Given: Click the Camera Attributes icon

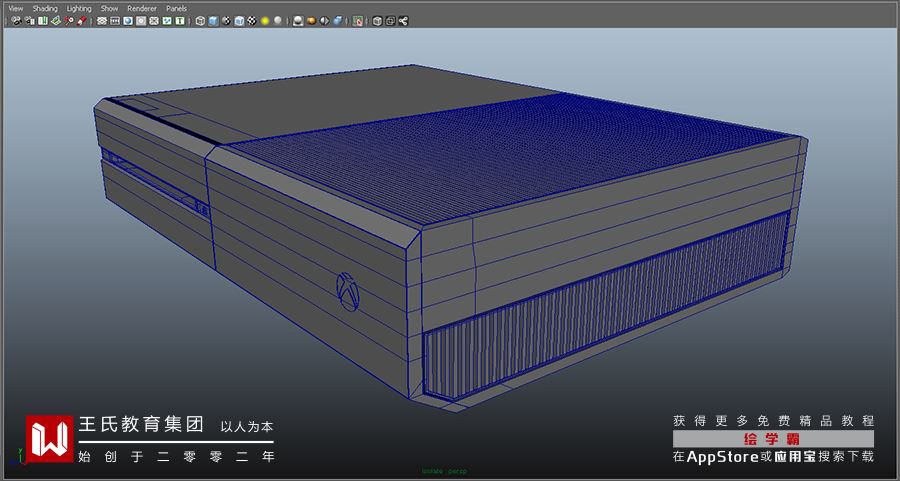Looking at the screenshot, I should point(30,21).
